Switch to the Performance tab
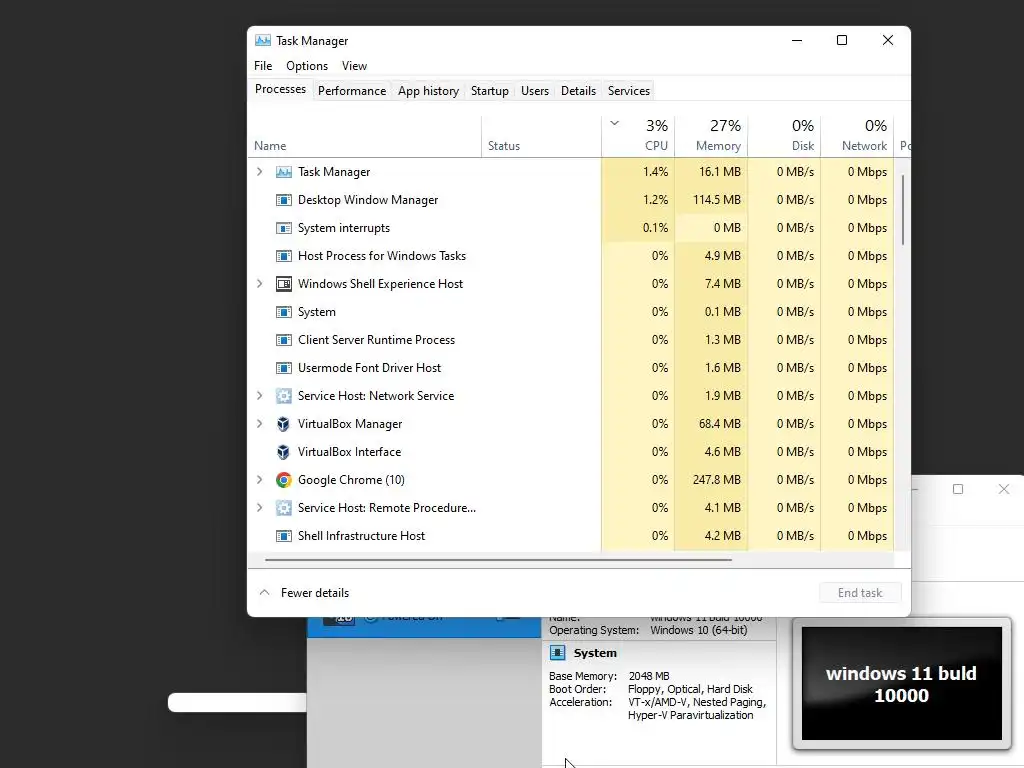This screenshot has height=768, width=1024. click(352, 91)
